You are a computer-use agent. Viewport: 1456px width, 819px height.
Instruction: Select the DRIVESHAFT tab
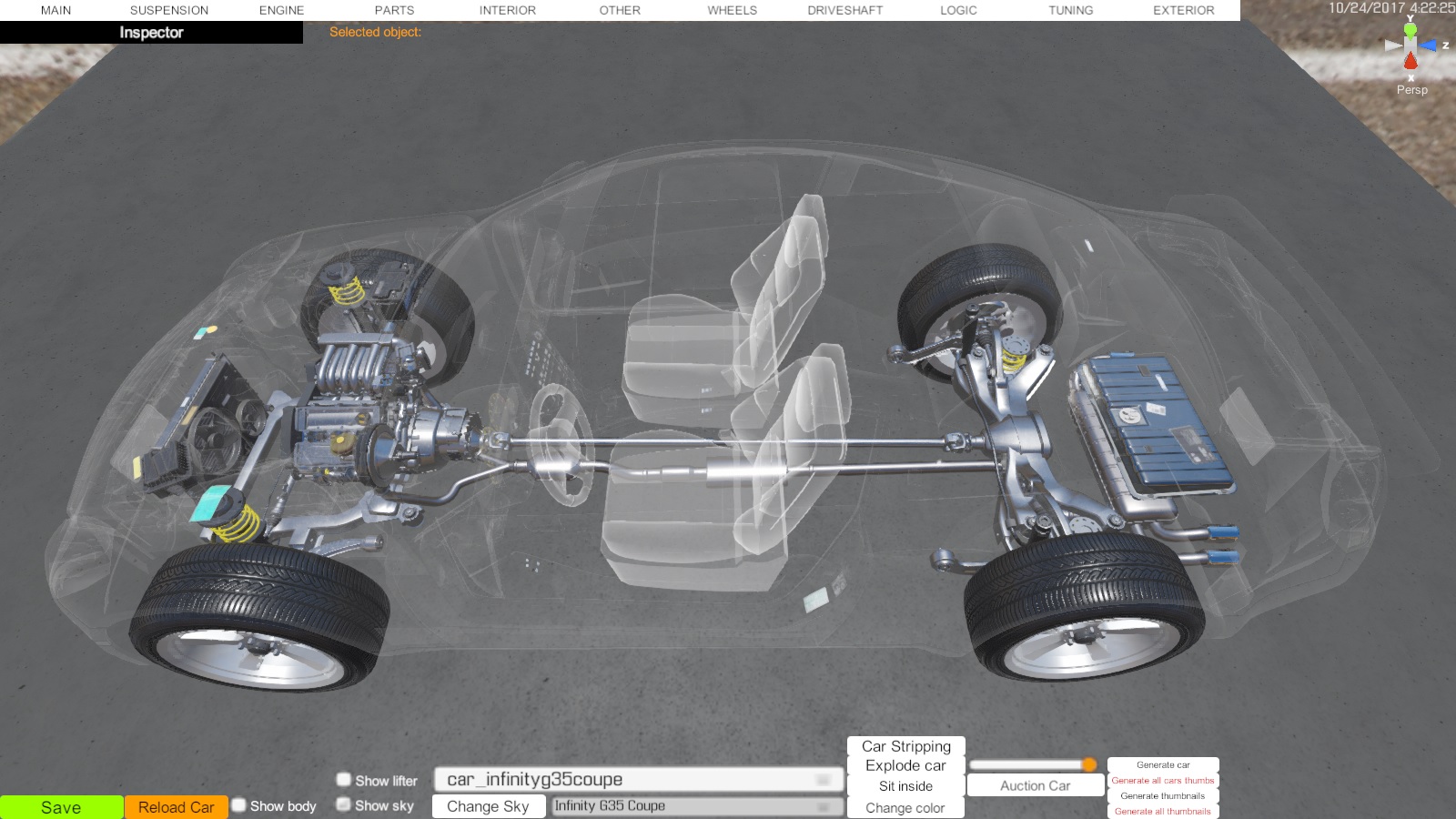click(844, 10)
